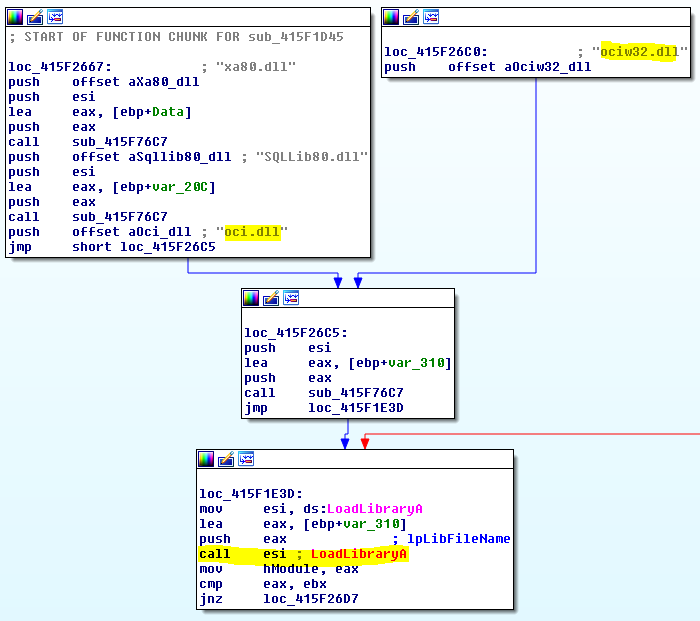Follow "short loc_415F26C5" jump target
This screenshot has height=621, width=700.
point(144,247)
